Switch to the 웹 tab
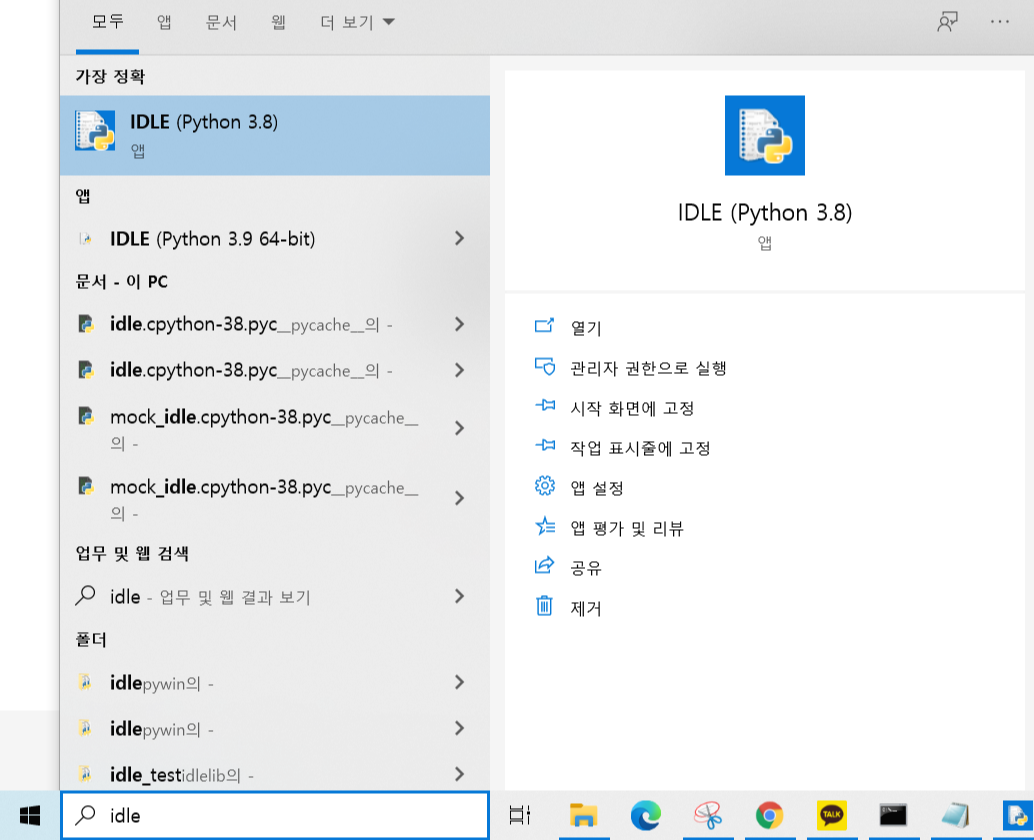 [278, 22]
